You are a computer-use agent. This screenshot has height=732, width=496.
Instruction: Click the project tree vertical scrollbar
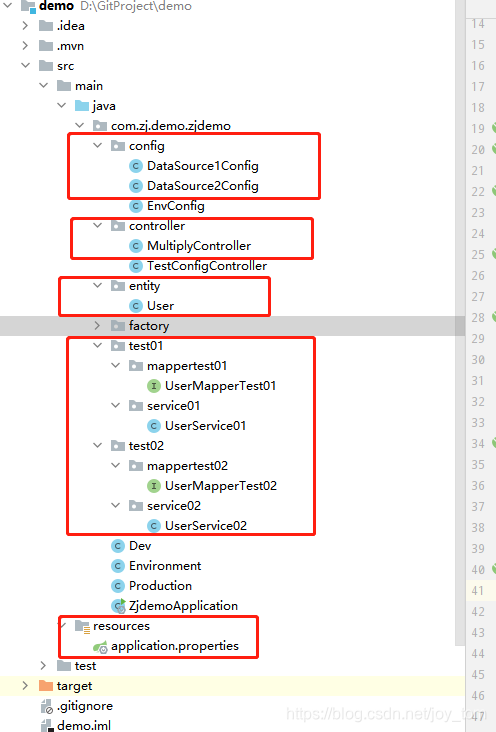click(x=461, y=322)
